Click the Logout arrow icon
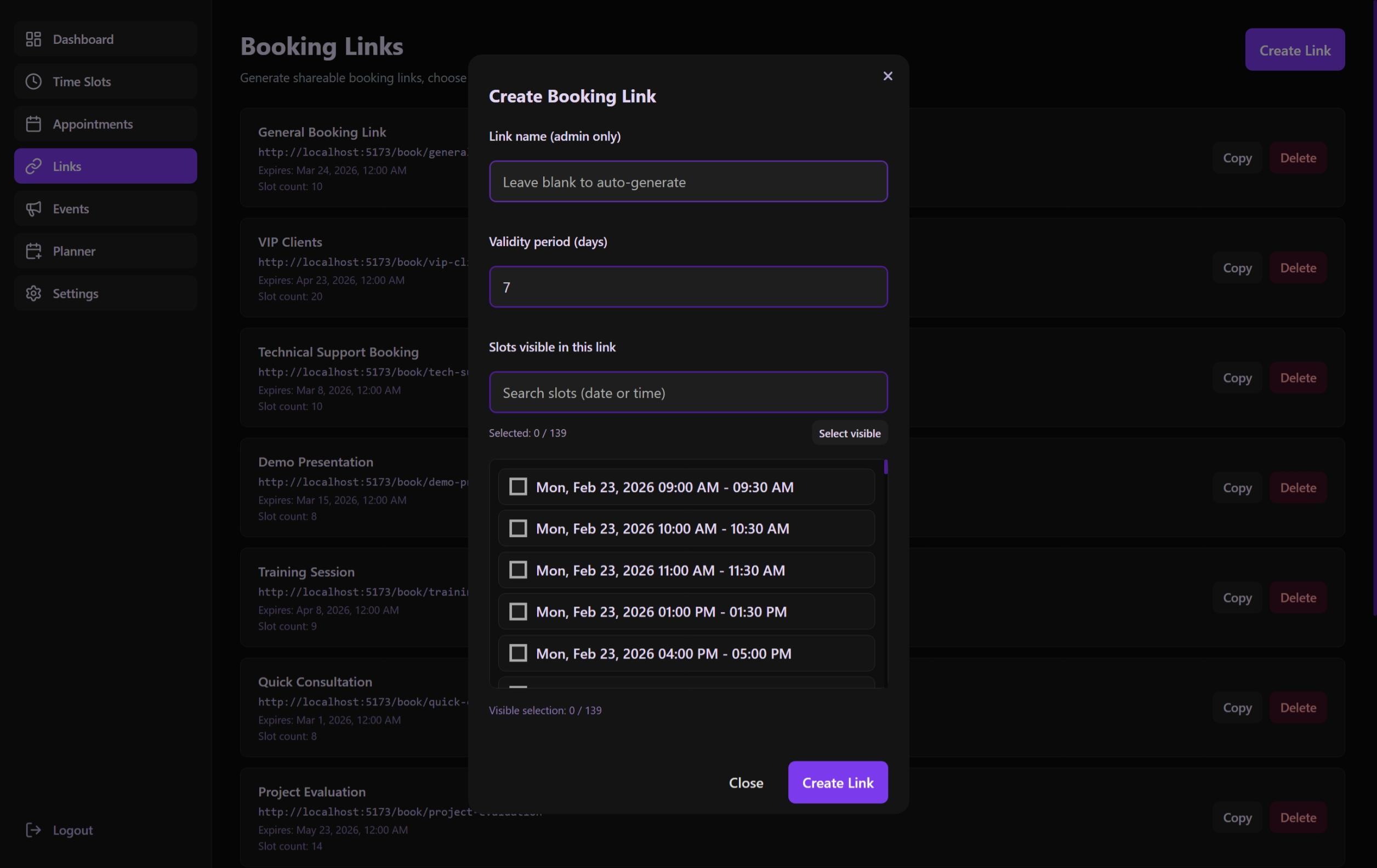 32,830
